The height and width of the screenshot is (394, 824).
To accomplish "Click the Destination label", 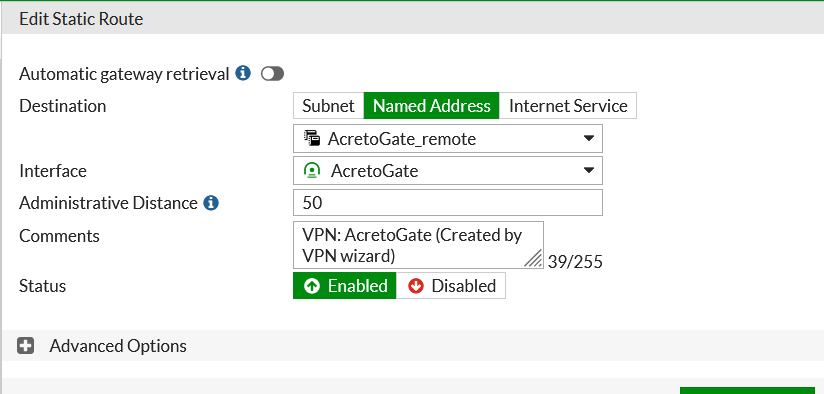I will (x=63, y=106).
